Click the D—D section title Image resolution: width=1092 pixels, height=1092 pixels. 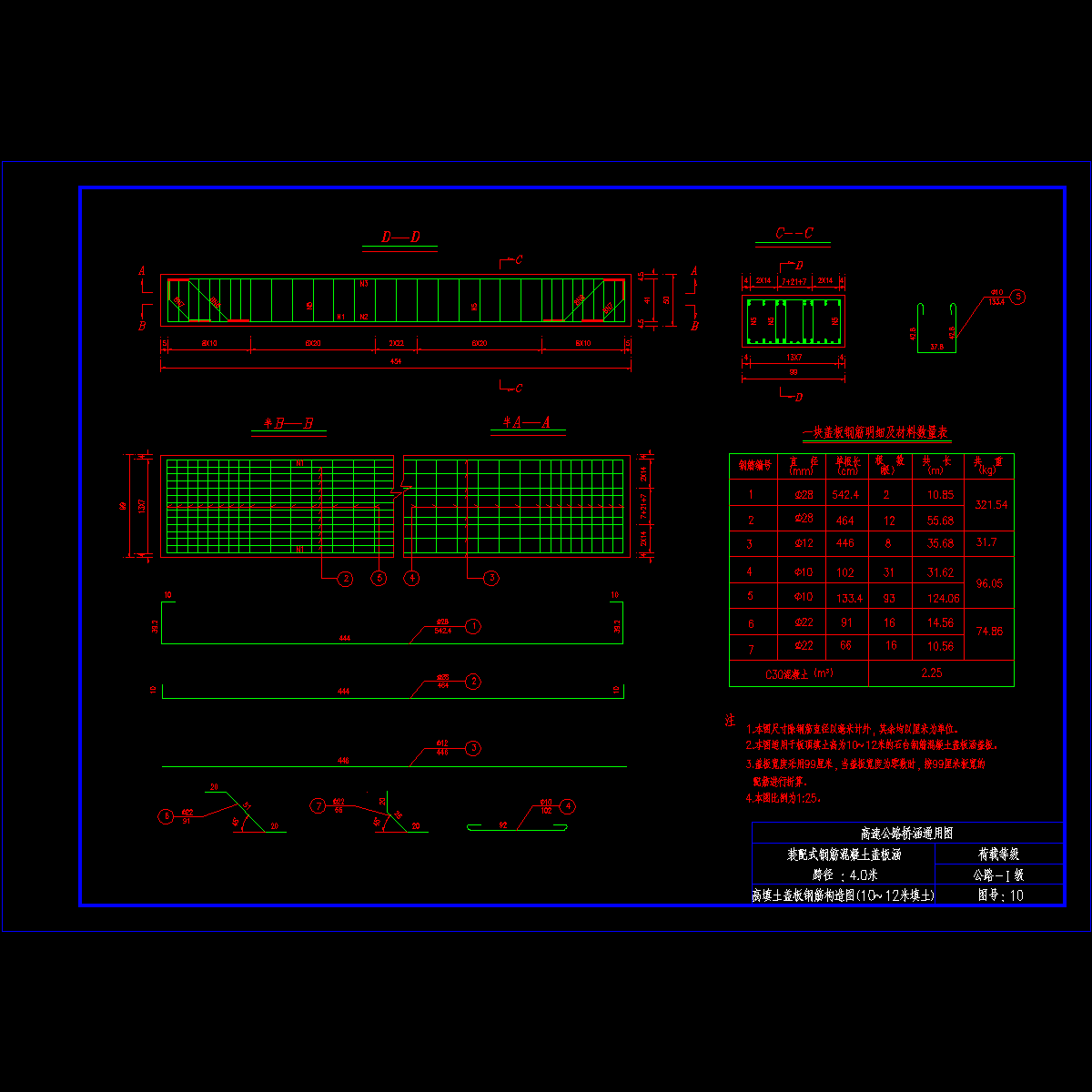tap(400, 237)
